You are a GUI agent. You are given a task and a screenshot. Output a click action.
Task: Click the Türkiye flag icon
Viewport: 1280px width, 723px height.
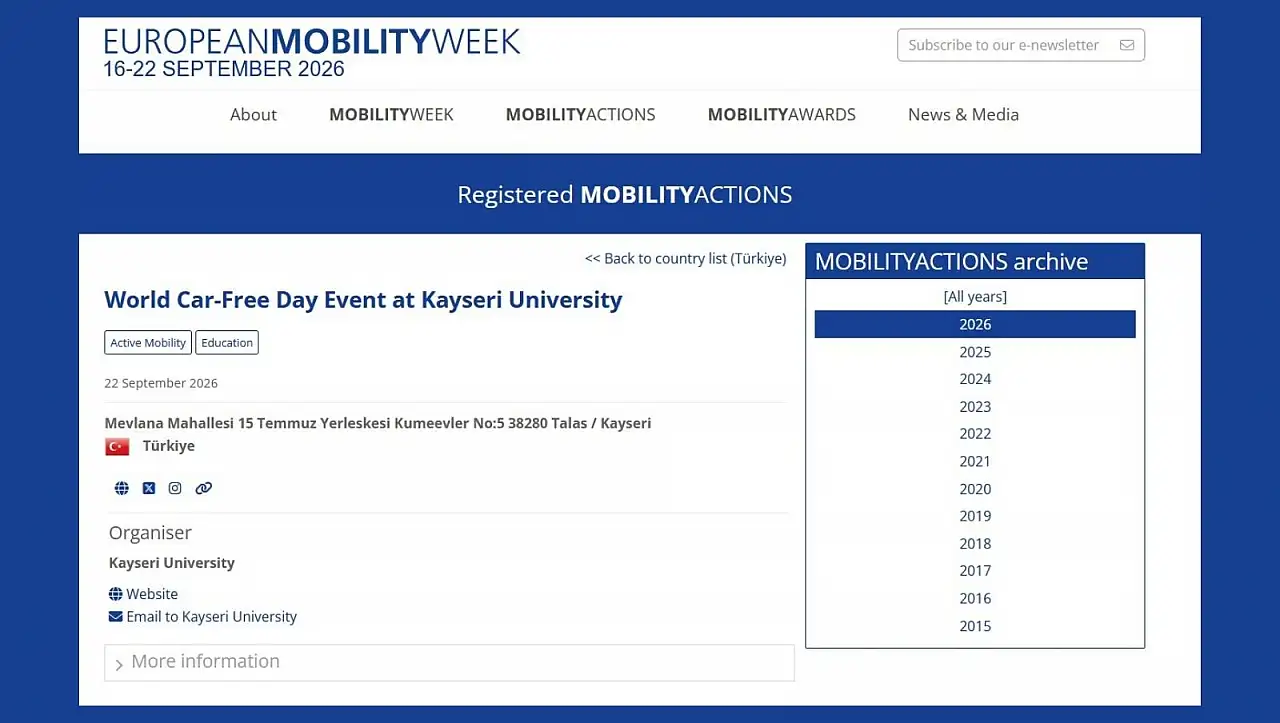[x=117, y=446]
